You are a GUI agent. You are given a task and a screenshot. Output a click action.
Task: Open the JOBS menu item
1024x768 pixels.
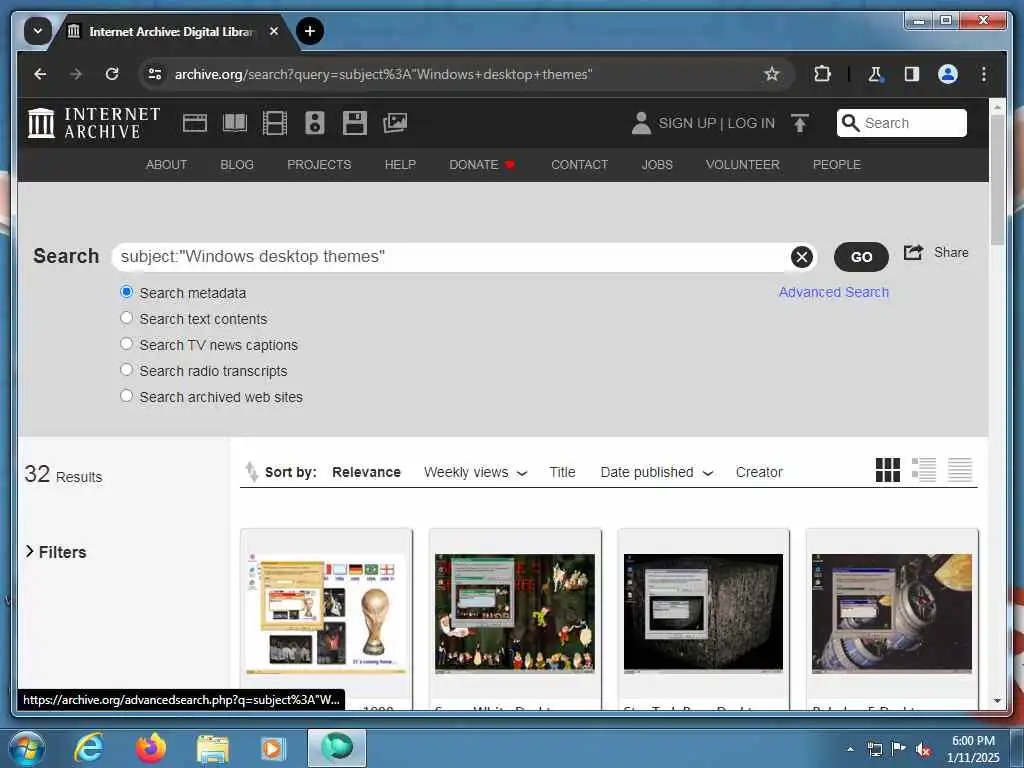tap(656, 165)
